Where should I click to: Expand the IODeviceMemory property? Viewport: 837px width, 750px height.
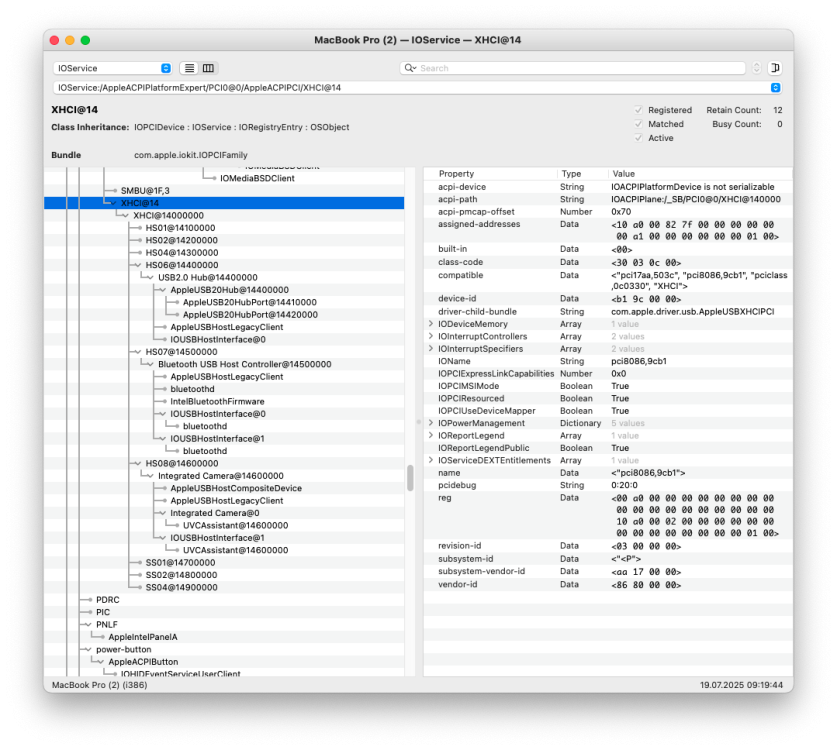click(x=431, y=323)
